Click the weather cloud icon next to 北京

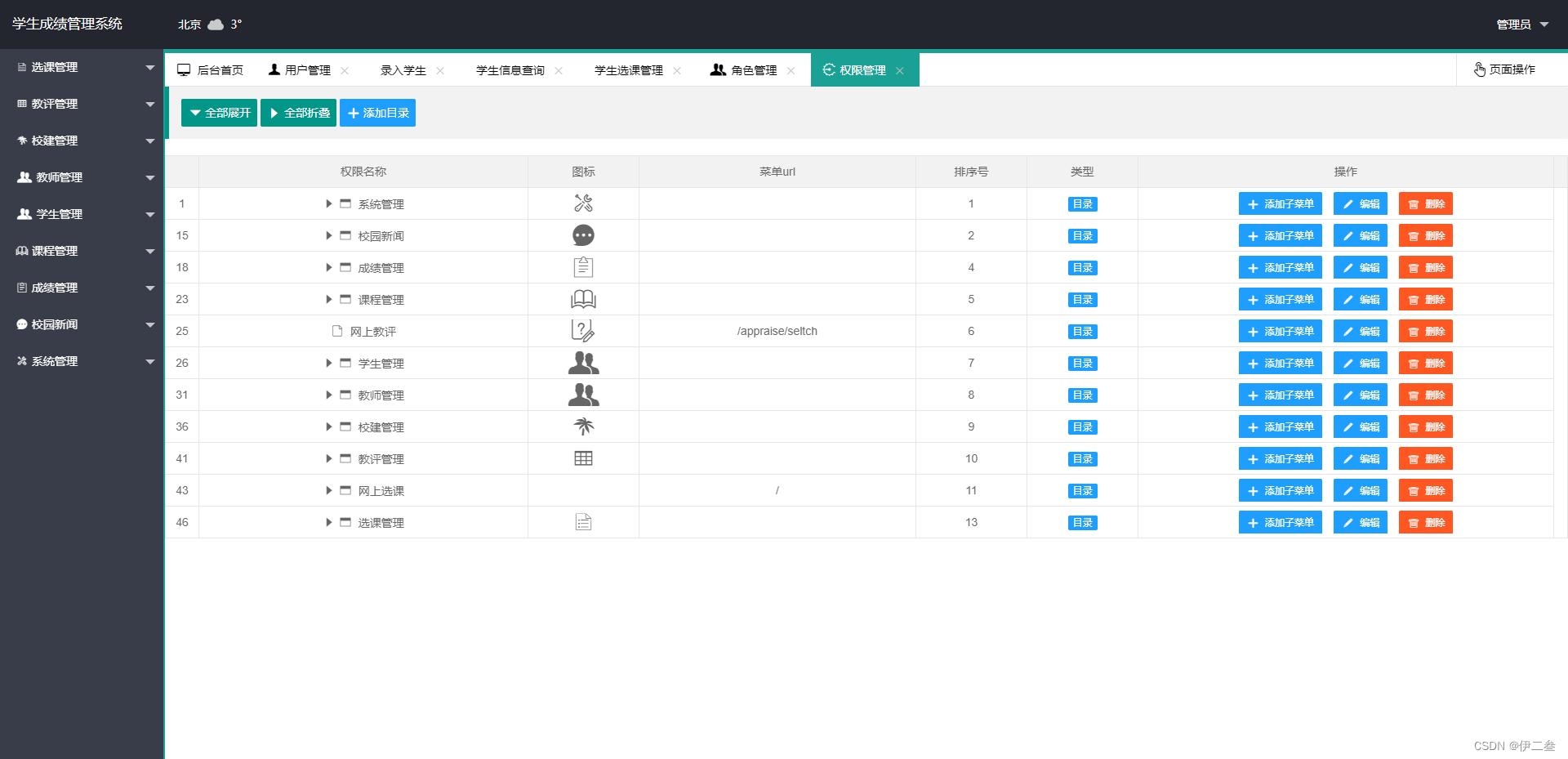point(216,25)
